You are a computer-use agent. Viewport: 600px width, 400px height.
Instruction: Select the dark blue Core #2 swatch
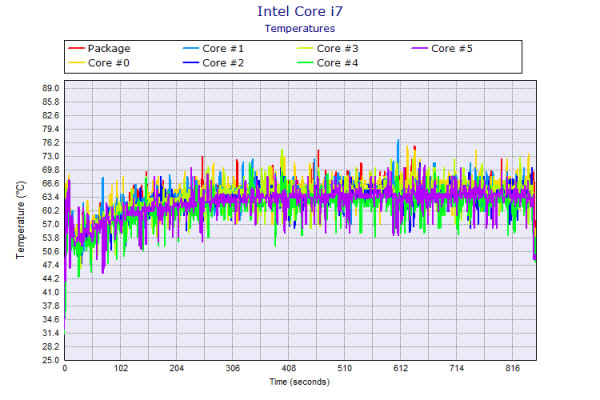[191, 63]
